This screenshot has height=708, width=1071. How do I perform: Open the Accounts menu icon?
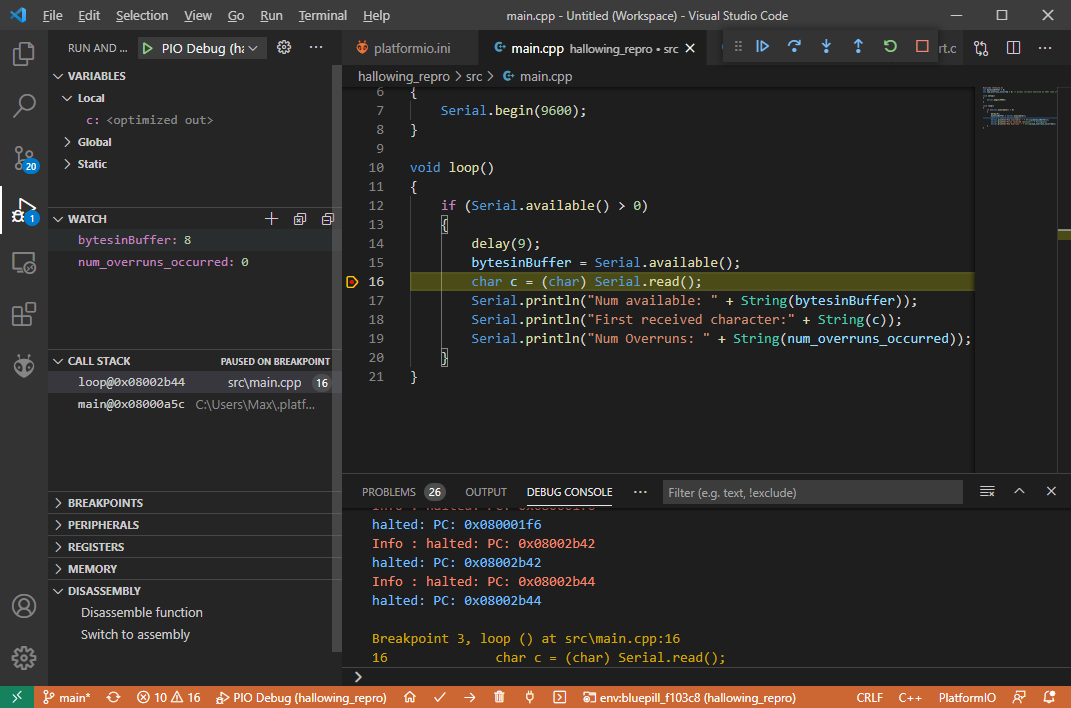click(24, 606)
